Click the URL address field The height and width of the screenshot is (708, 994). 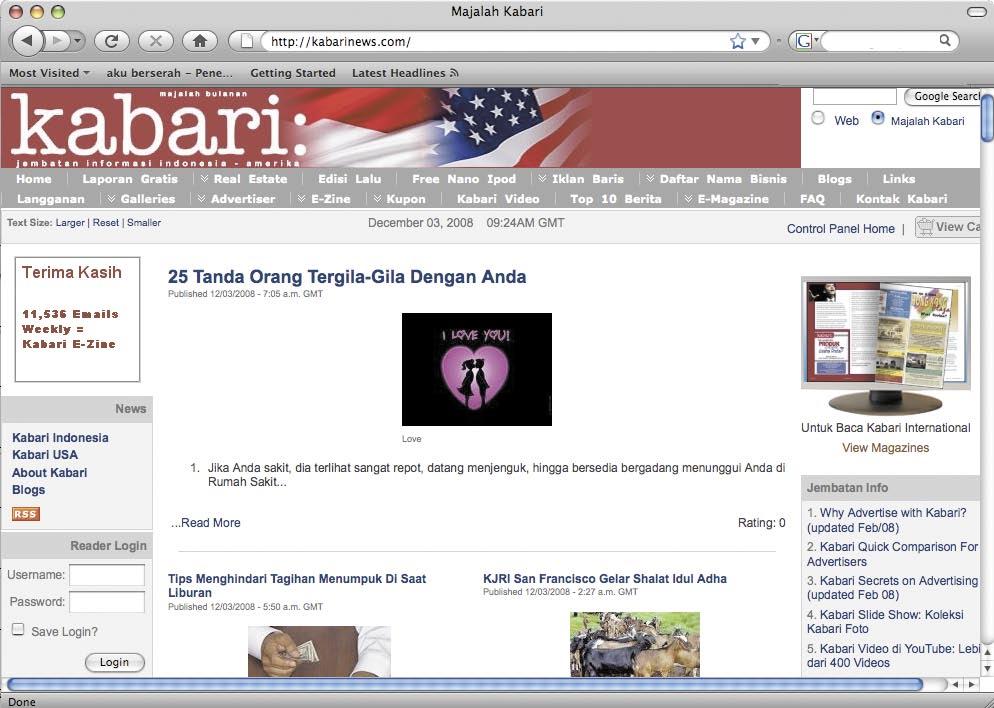[497, 42]
